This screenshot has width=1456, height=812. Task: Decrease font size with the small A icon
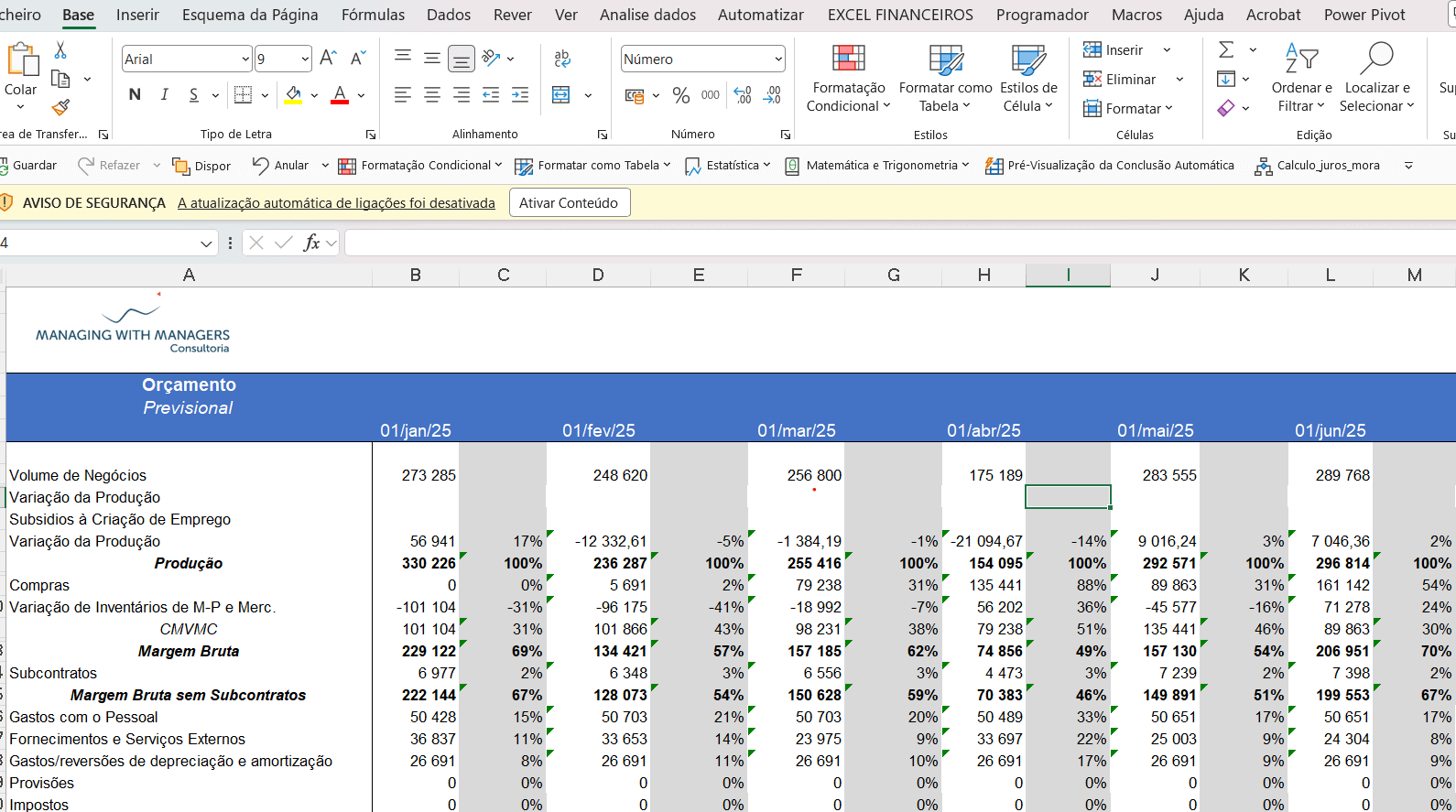pos(358,59)
